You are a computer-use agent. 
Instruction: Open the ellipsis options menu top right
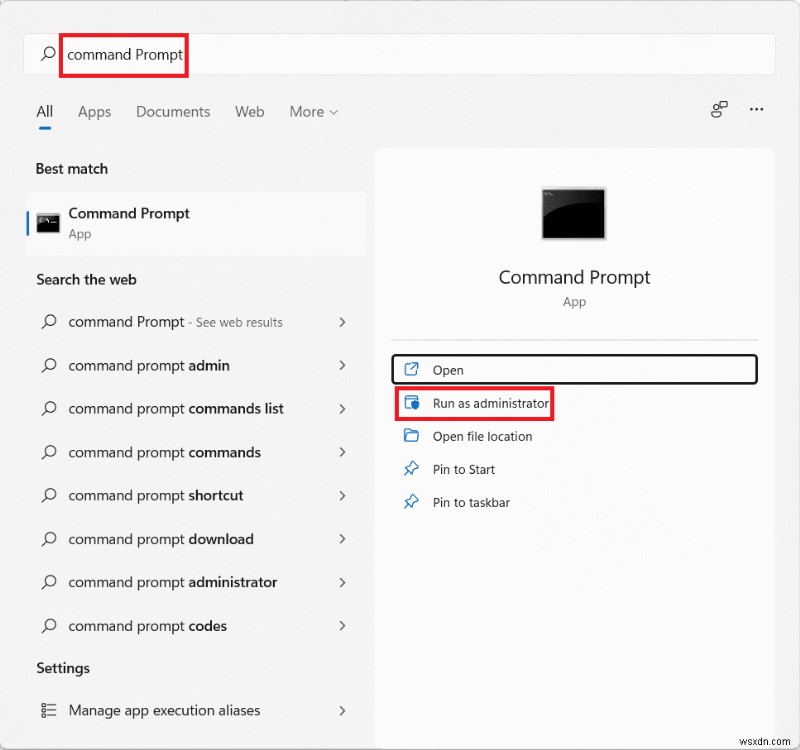point(757,110)
